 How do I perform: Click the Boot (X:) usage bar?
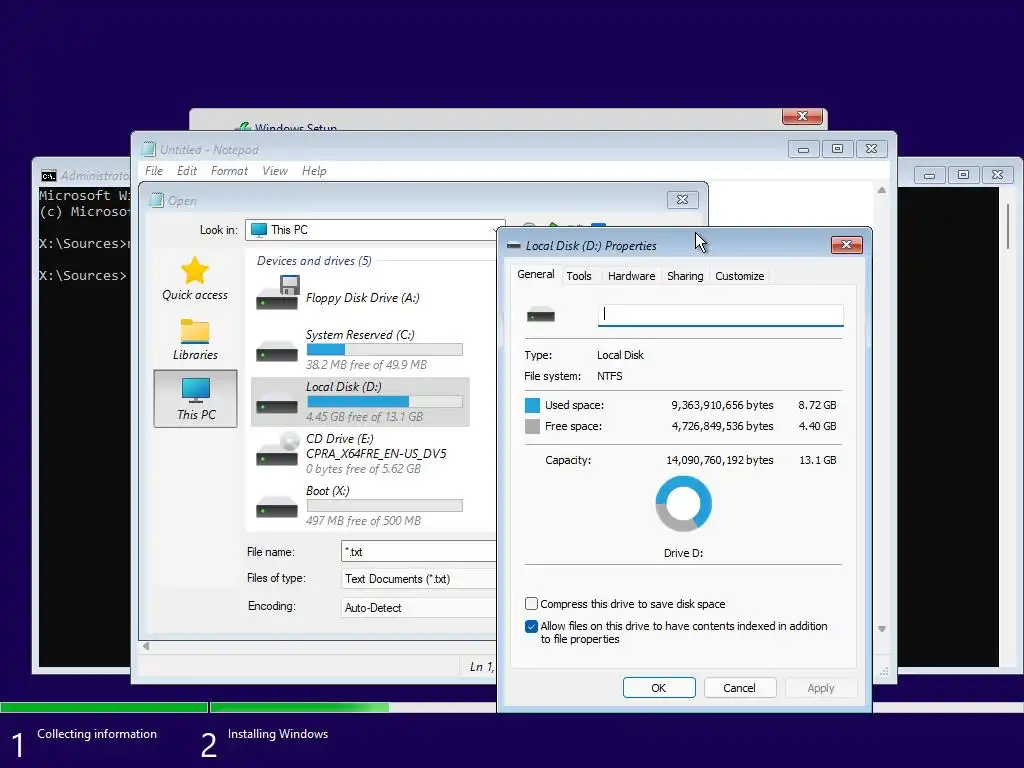pos(385,505)
